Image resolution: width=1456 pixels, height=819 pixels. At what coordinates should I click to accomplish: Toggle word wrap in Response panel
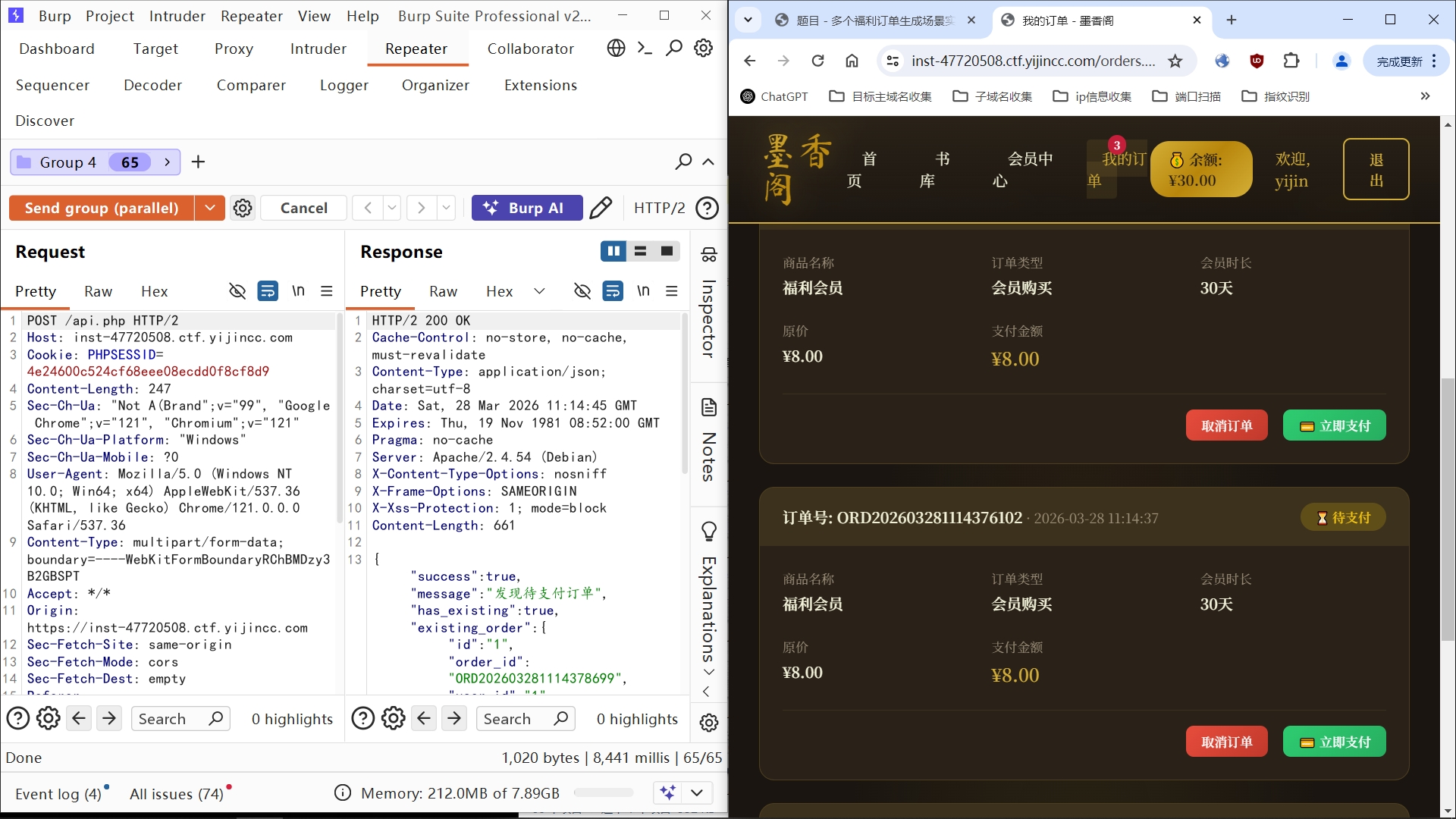tap(613, 291)
